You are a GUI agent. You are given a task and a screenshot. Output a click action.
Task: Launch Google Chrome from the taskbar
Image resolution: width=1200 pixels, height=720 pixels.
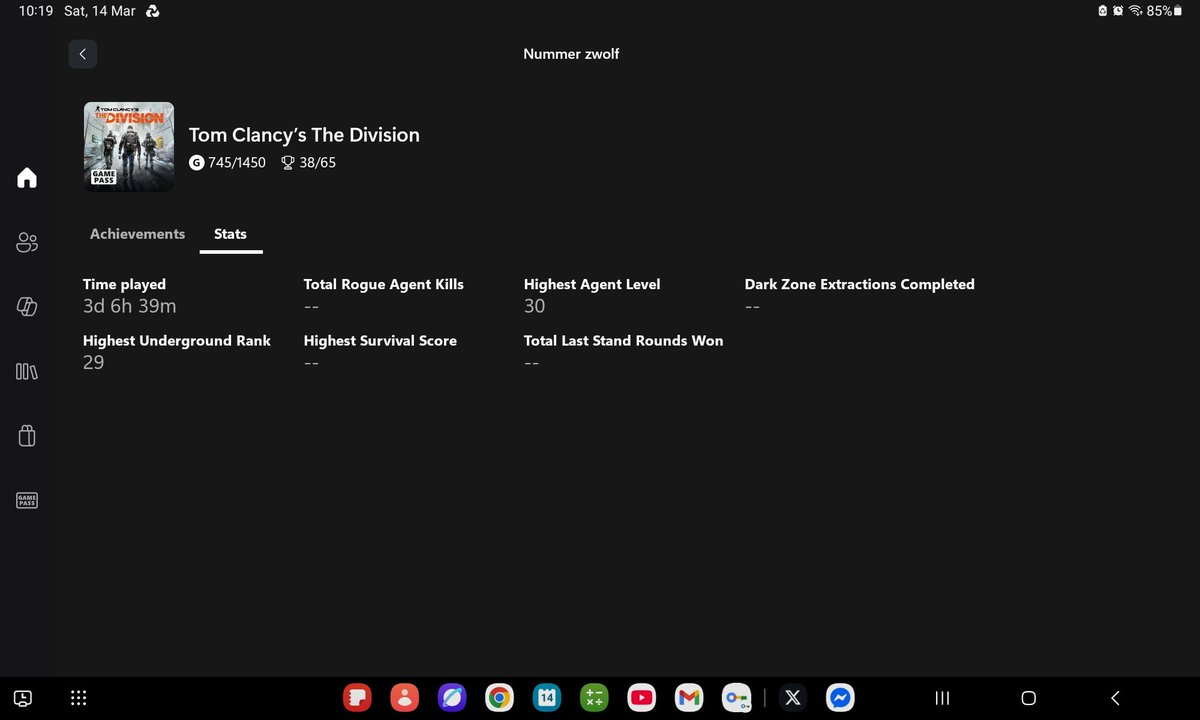[x=499, y=698]
